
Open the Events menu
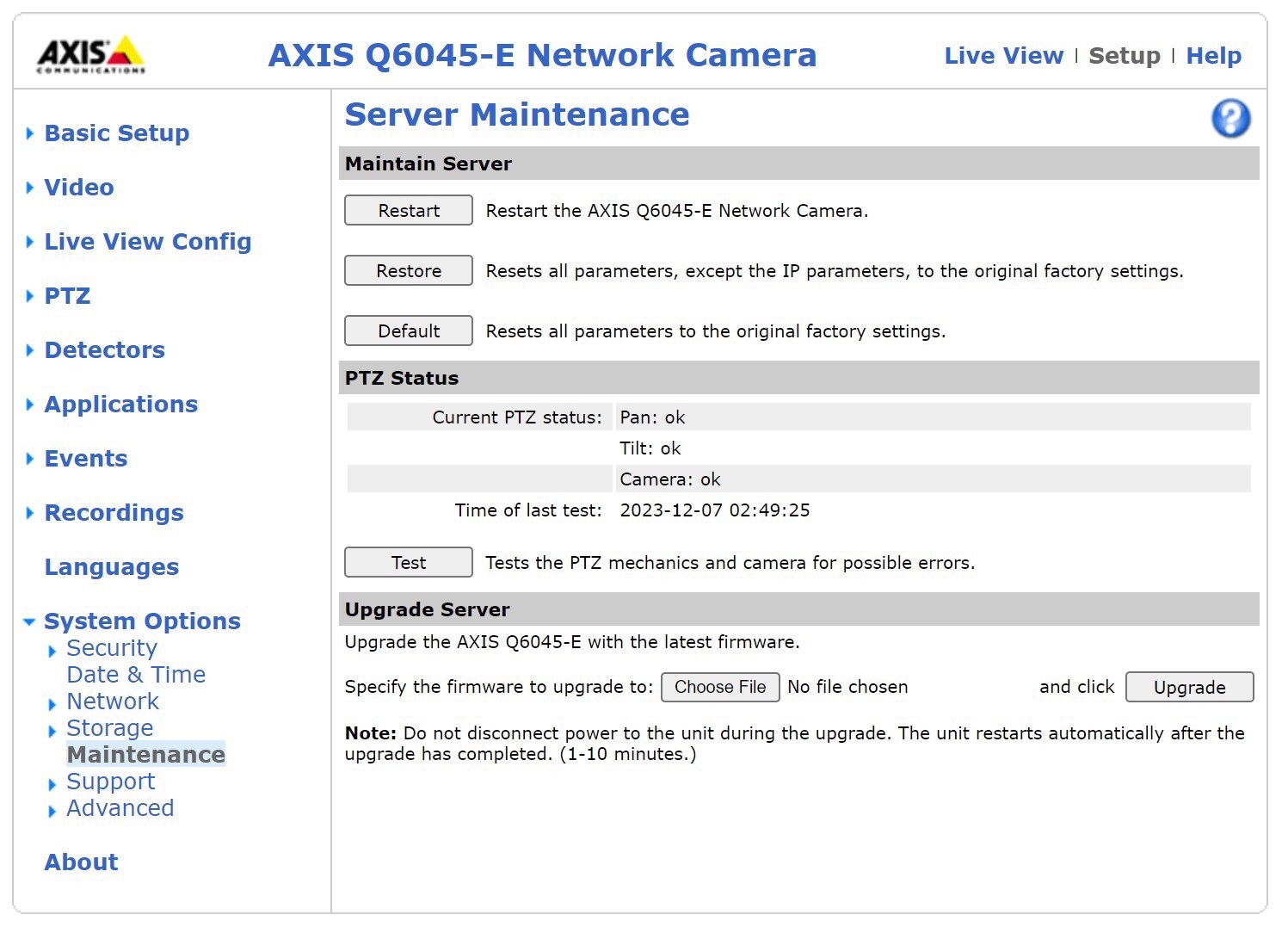pos(86,459)
